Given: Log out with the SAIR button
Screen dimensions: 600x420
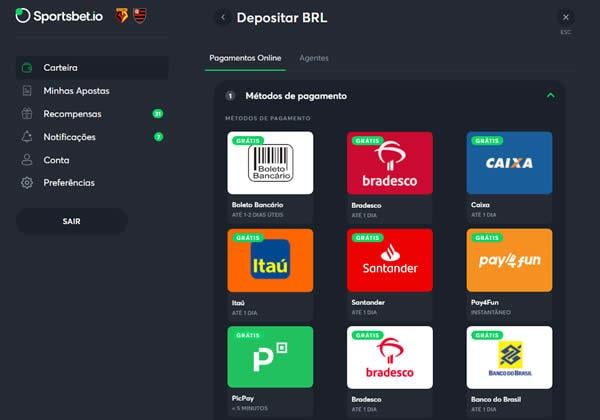Looking at the screenshot, I should pos(72,221).
